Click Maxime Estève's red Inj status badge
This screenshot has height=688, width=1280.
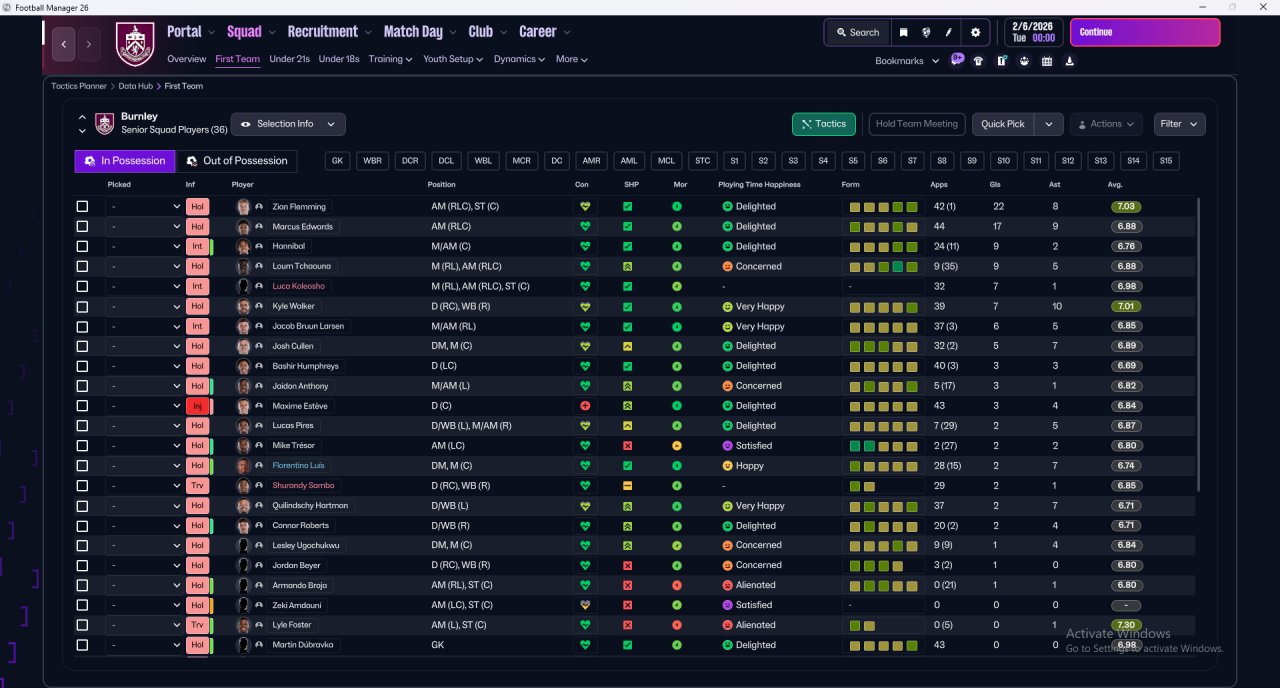[x=197, y=406]
